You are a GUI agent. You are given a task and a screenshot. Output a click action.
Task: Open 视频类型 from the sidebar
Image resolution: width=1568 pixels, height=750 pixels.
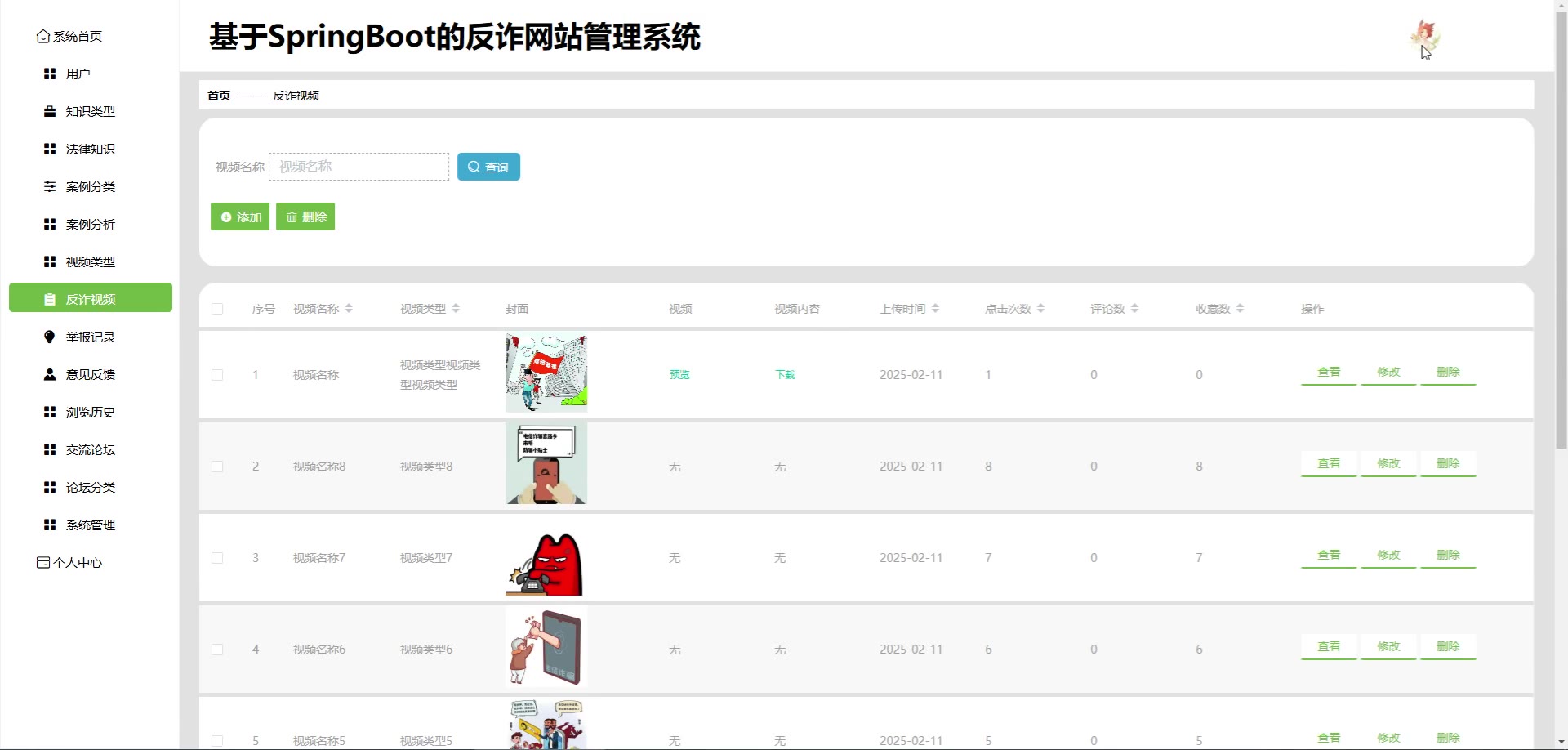(x=90, y=261)
